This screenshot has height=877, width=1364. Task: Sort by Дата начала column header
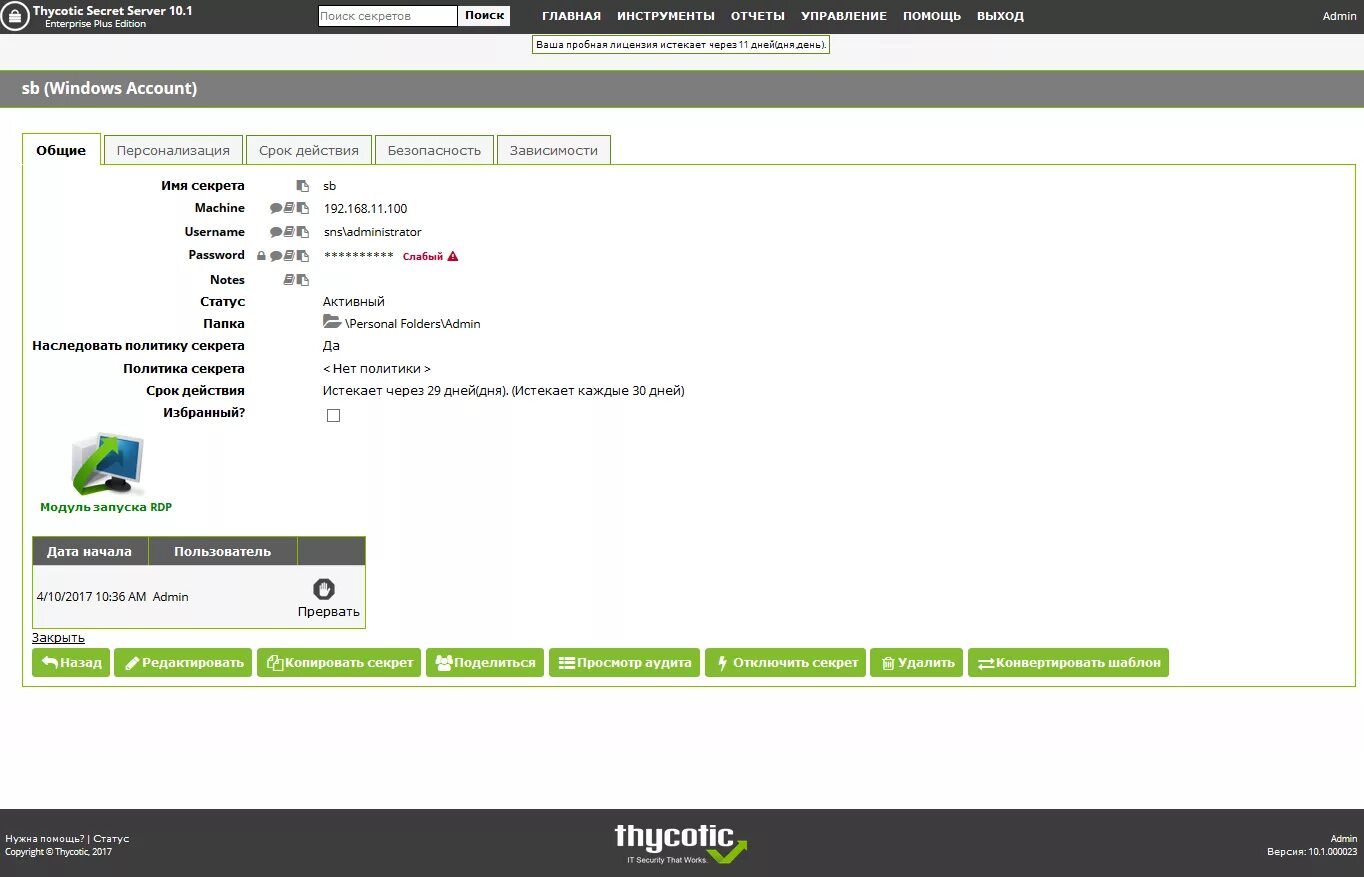click(89, 551)
